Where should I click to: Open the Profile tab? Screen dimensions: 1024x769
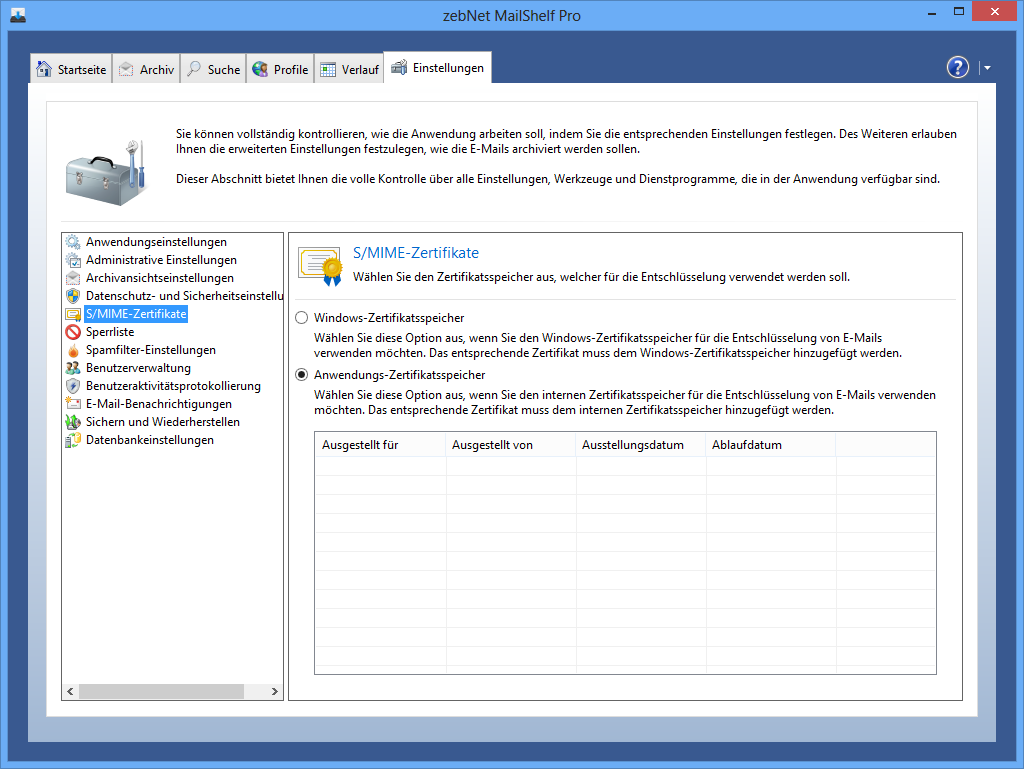[x=280, y=69]
